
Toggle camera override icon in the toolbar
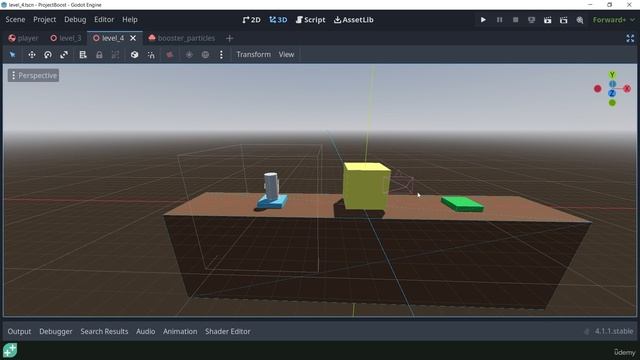[170, 55]
